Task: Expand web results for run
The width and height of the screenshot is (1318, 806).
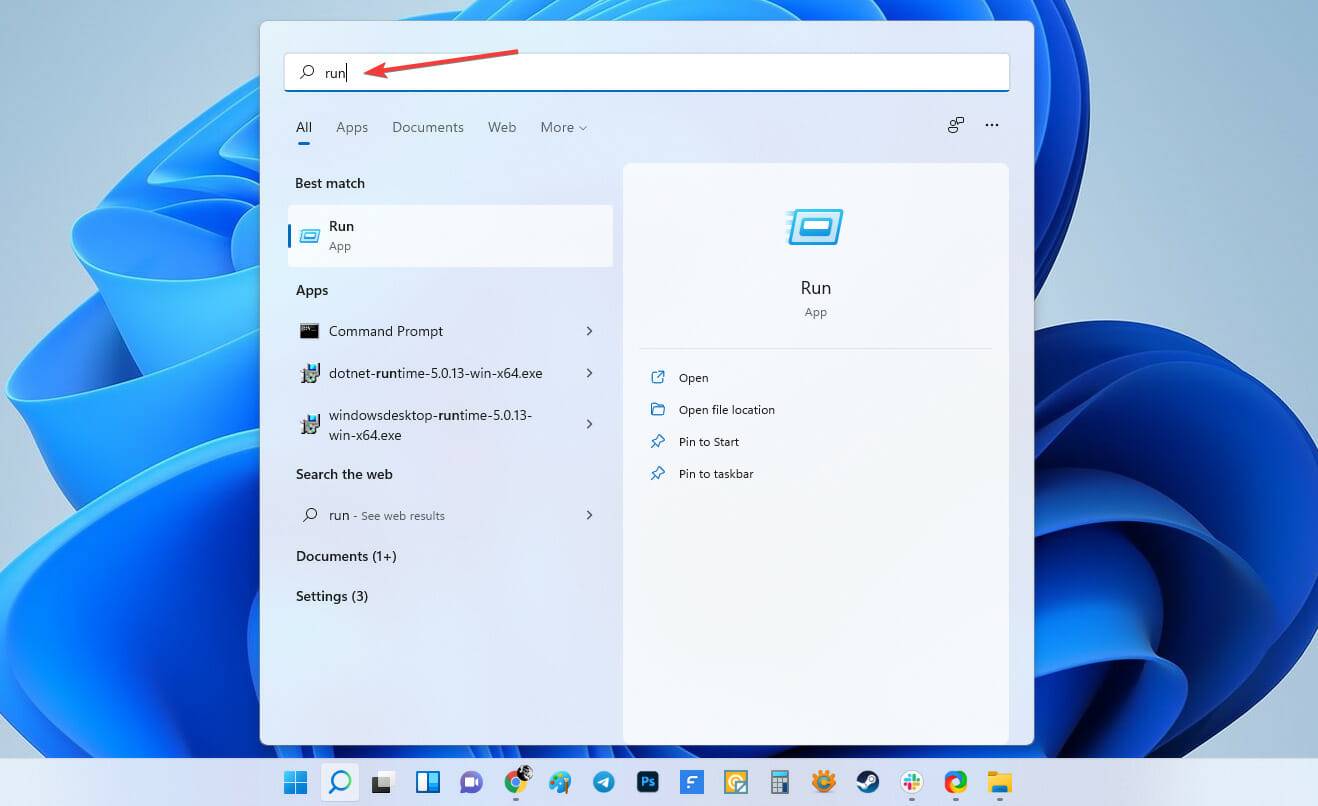Action: click(x=589, y=515)
